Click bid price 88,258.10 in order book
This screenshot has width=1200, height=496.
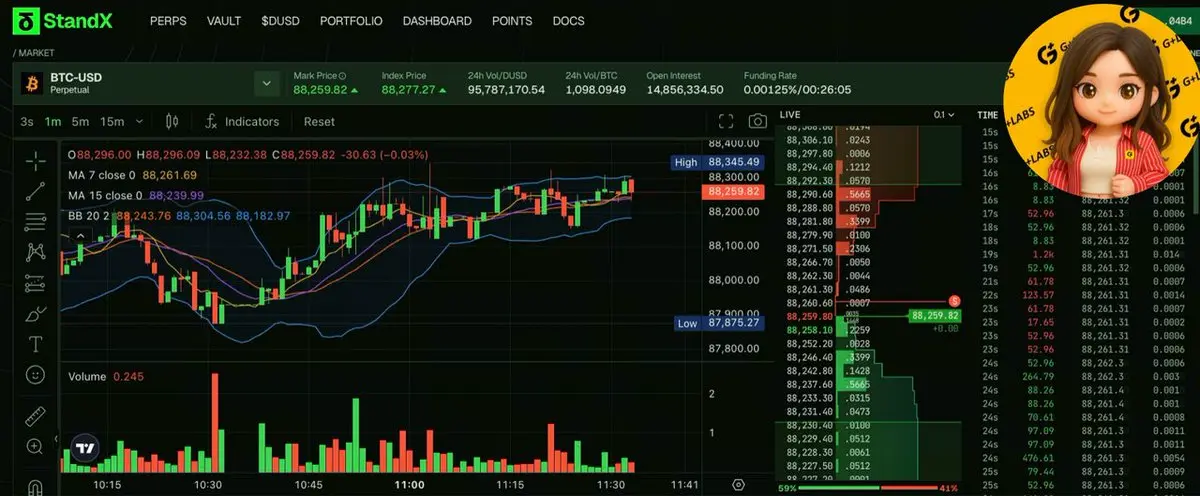[x=810, y=329]
